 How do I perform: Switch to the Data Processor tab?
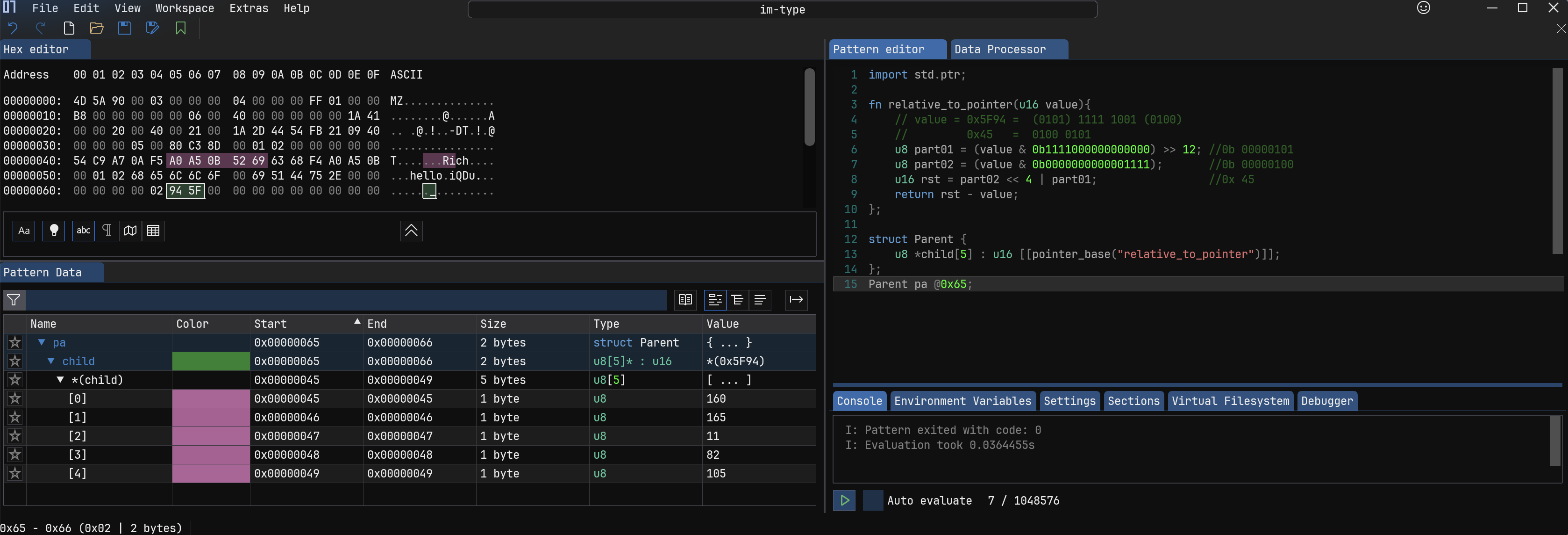999,50
